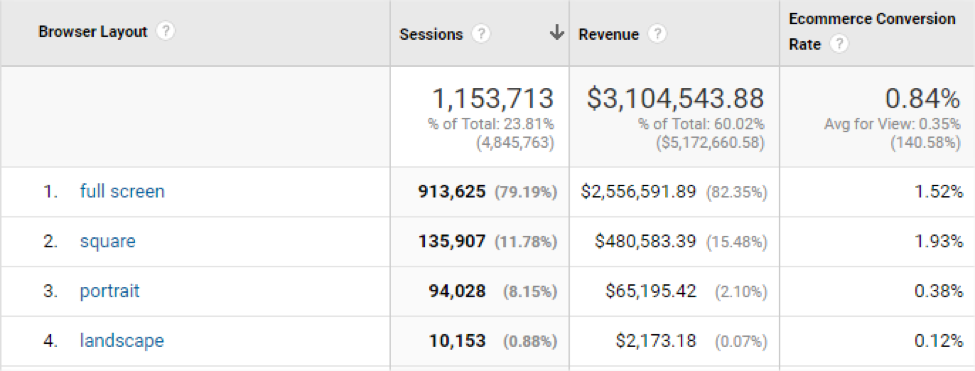Viewport: 975px width, 371px height.
Task: Select the $2,173.18 landscape revenue cell
Action: pyautogui.click(x=656, y=341)
